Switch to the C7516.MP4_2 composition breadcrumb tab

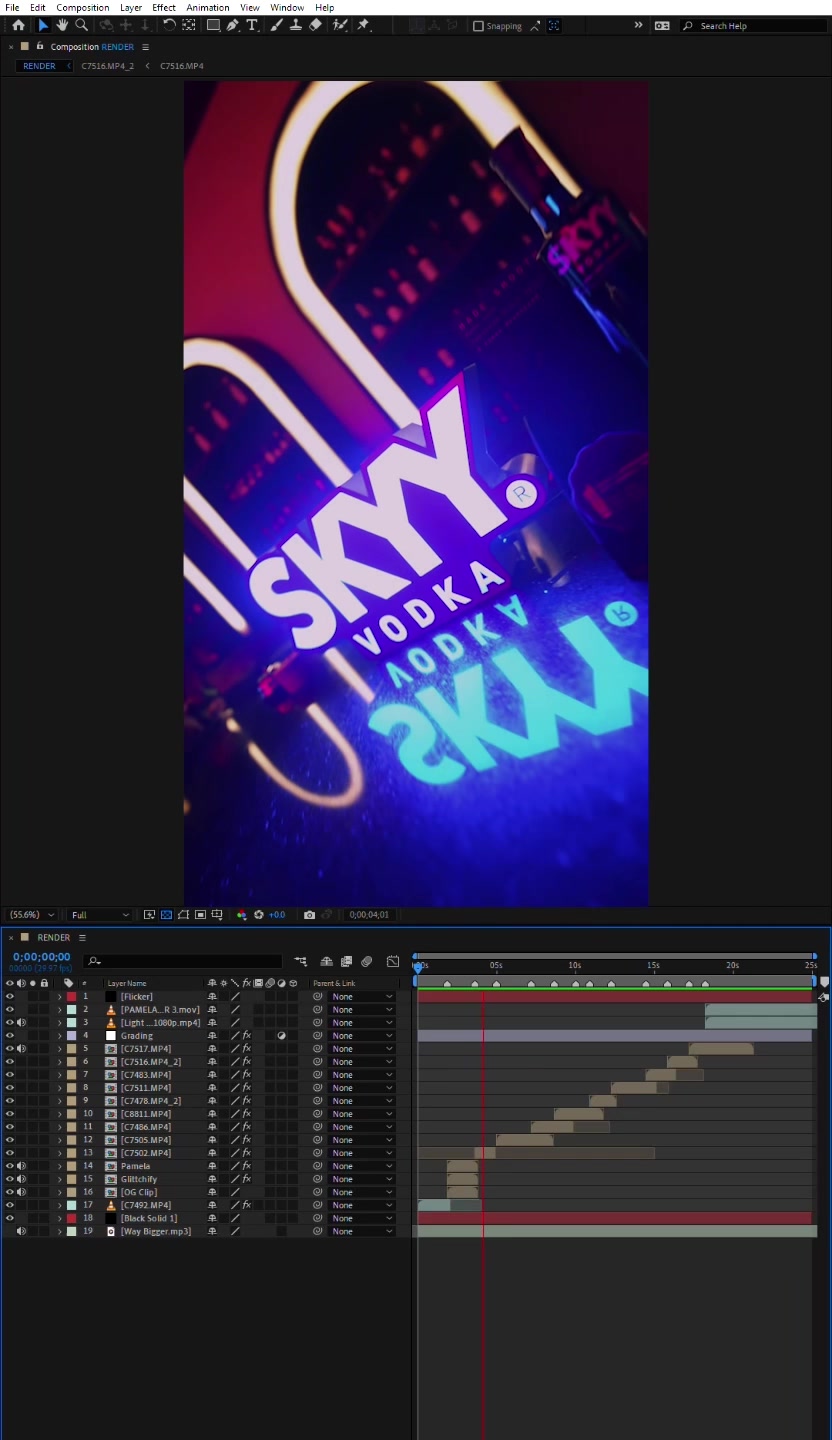(108, 66)
